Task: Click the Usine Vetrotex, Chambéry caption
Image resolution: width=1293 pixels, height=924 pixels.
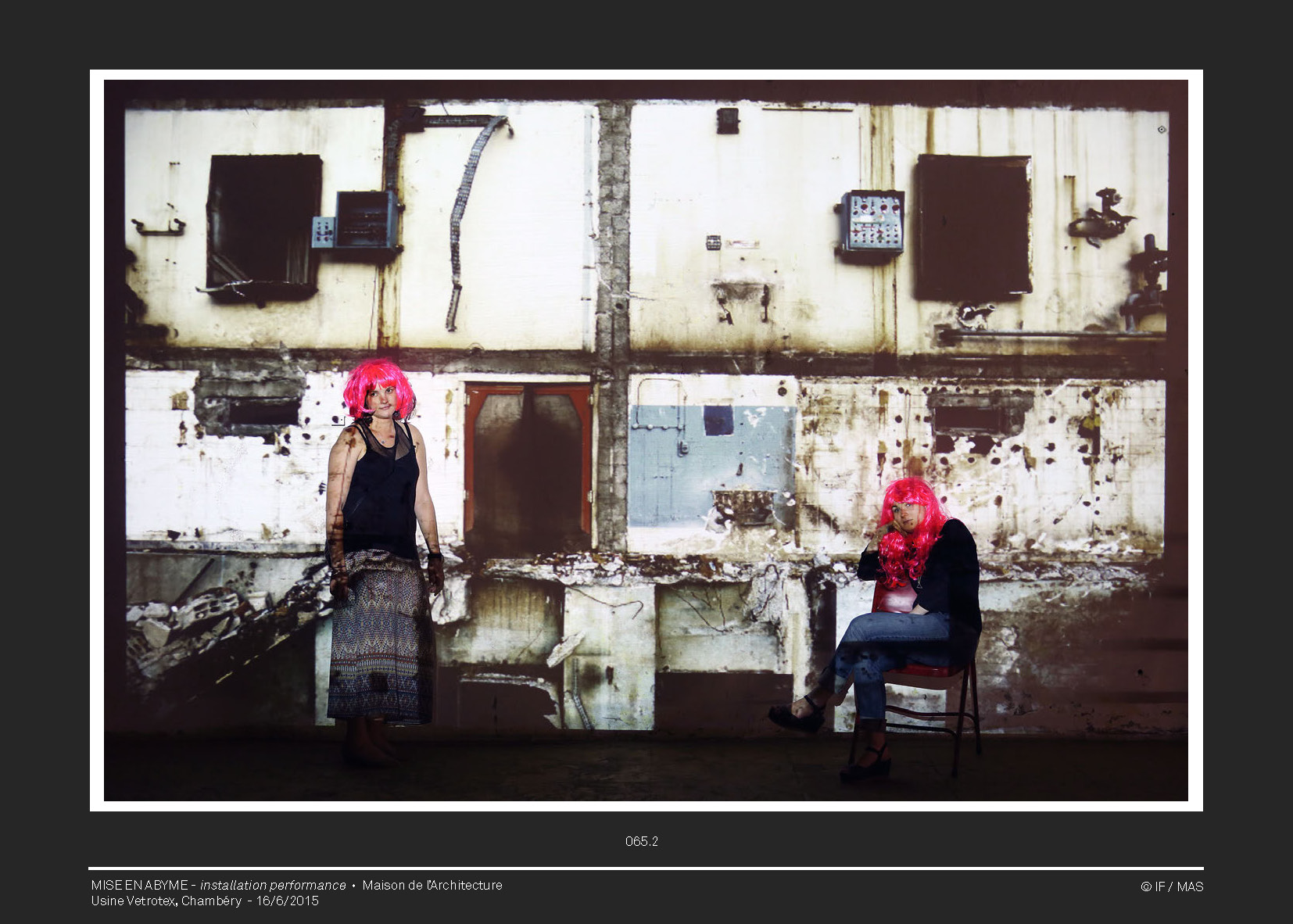Action: click(166, 901)
